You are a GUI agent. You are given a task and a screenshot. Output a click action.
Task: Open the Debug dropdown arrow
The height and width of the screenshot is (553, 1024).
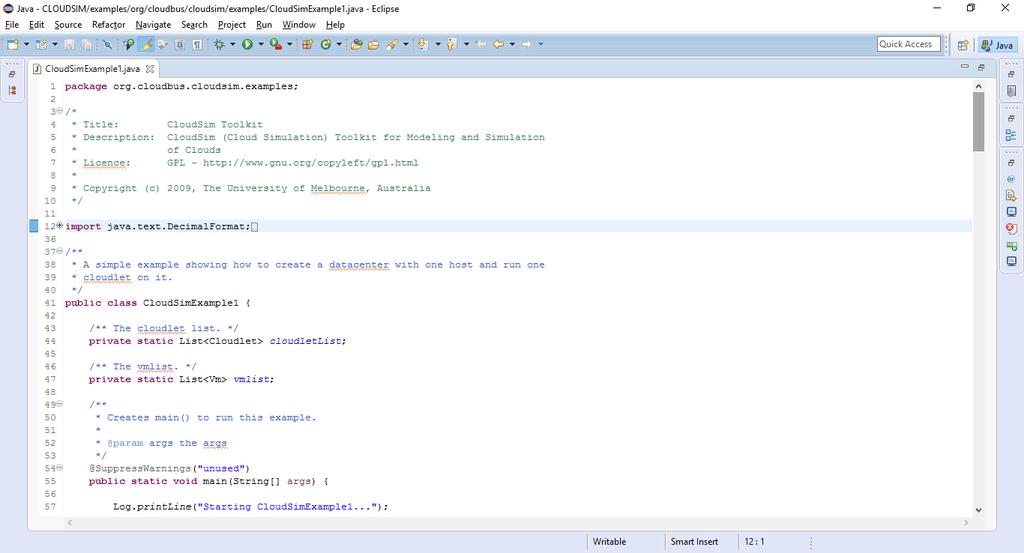[232, 44]
